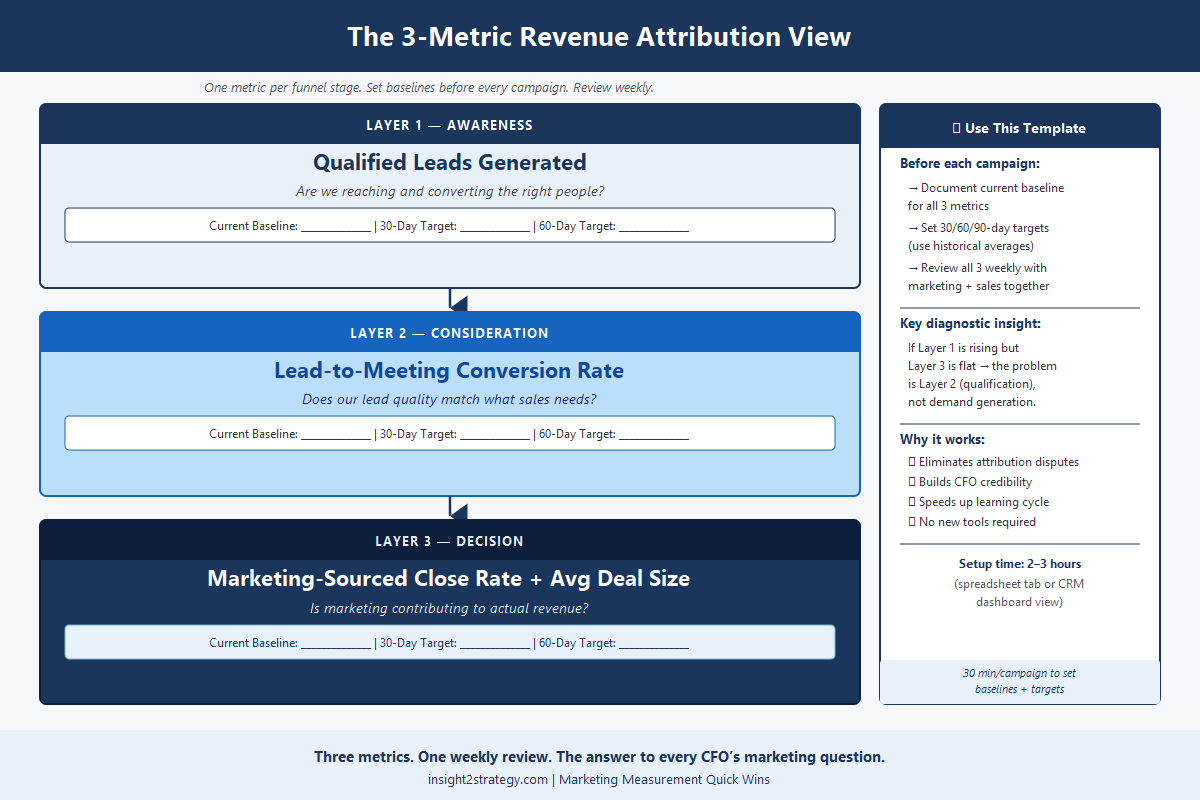Select the "LAYER 1 — AWARENESS" header

pyautogui.click(x=449, y=125)
